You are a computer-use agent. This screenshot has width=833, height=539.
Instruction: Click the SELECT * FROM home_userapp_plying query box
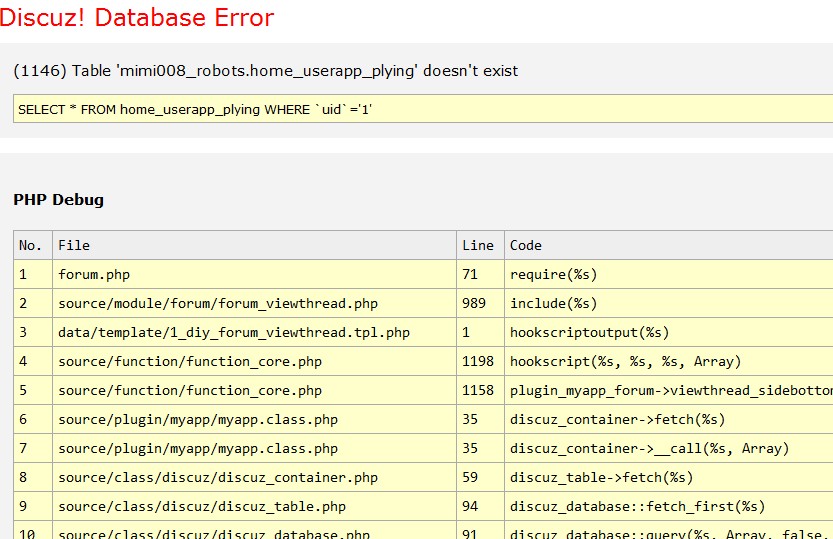(423, 109)
